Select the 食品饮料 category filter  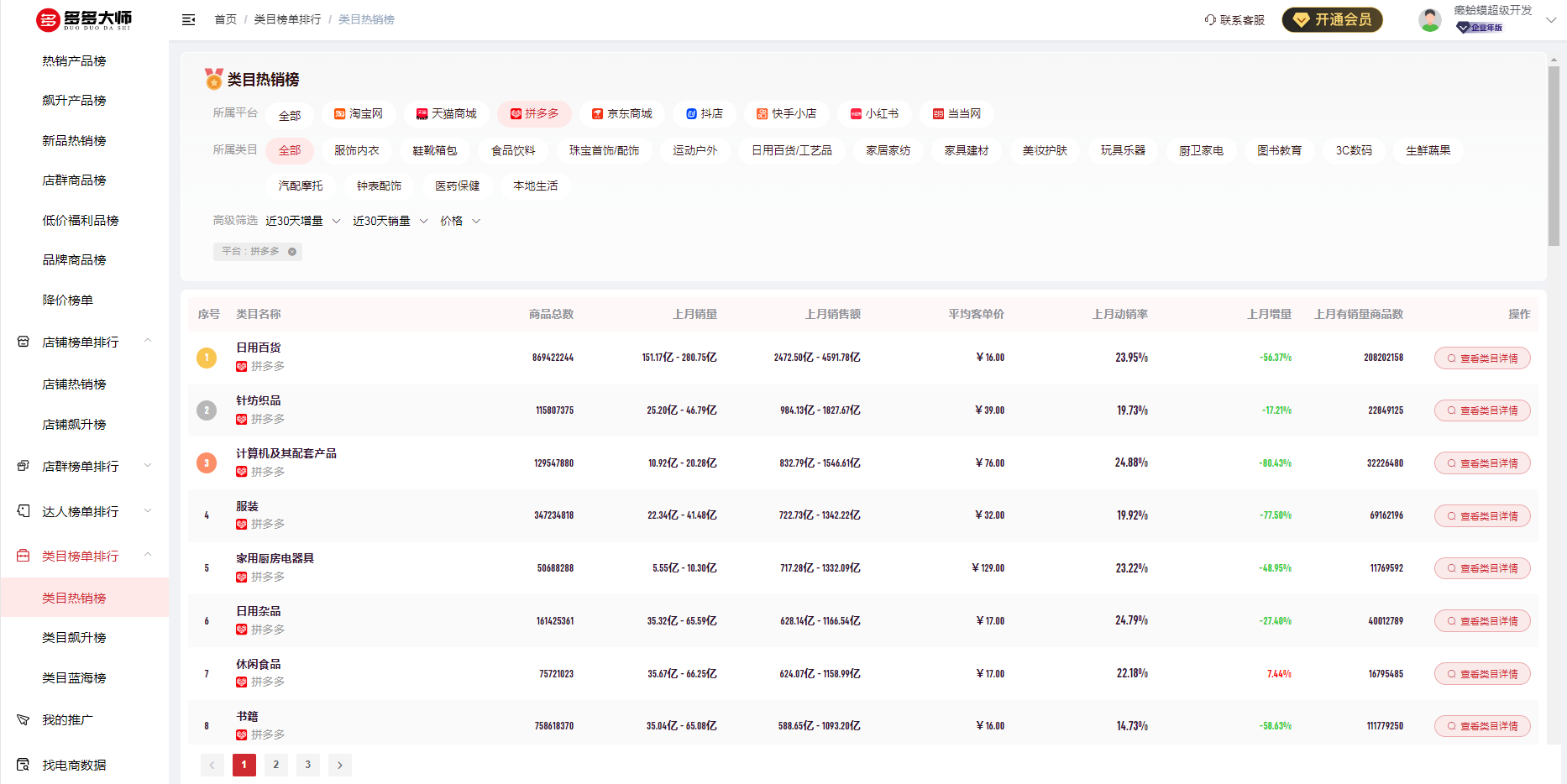coord(513,150)
